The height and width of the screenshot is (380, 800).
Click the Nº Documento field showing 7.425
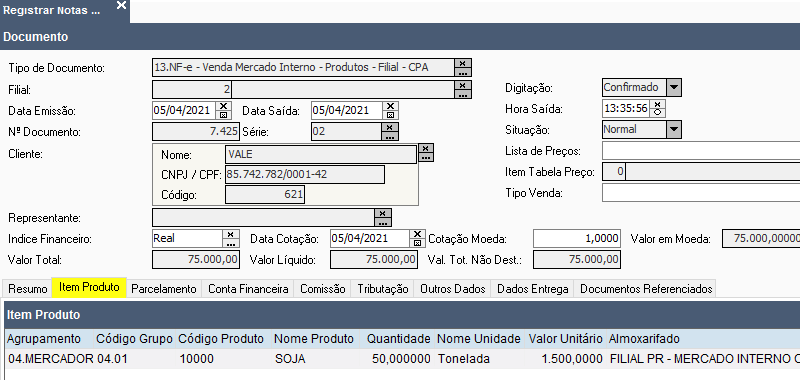196,132
